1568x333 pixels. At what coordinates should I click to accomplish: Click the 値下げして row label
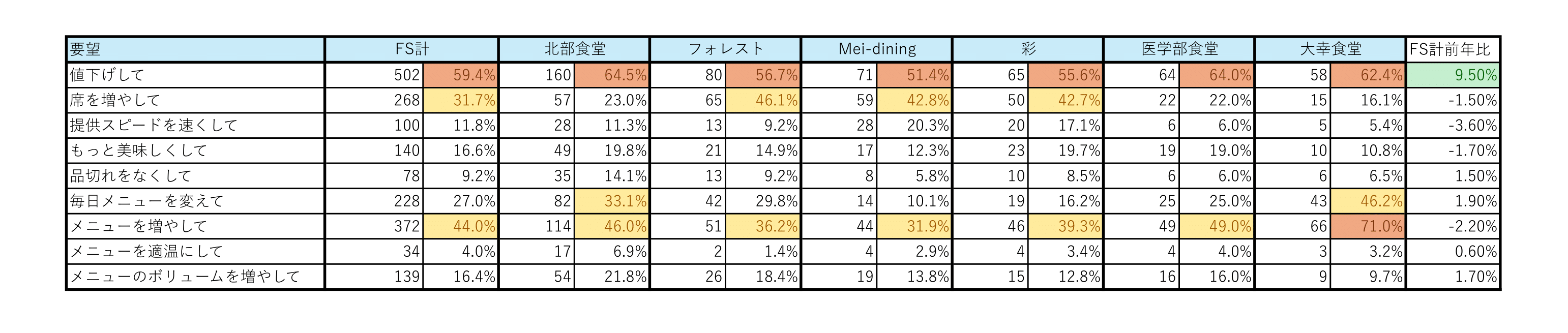[x=195, y=75]
